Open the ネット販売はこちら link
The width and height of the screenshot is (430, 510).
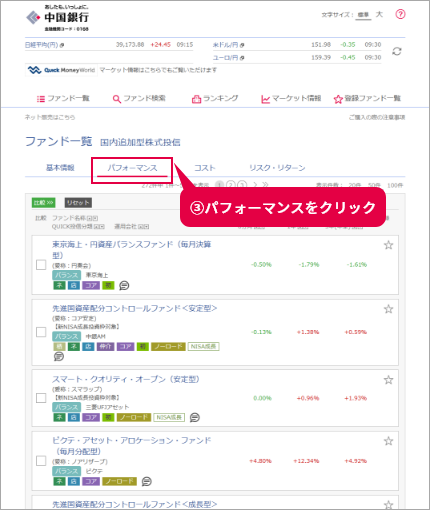click(50, 117)
